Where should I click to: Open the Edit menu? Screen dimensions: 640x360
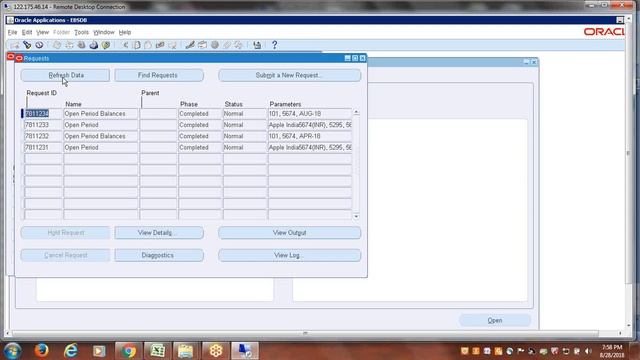click(x=27, y=32)
